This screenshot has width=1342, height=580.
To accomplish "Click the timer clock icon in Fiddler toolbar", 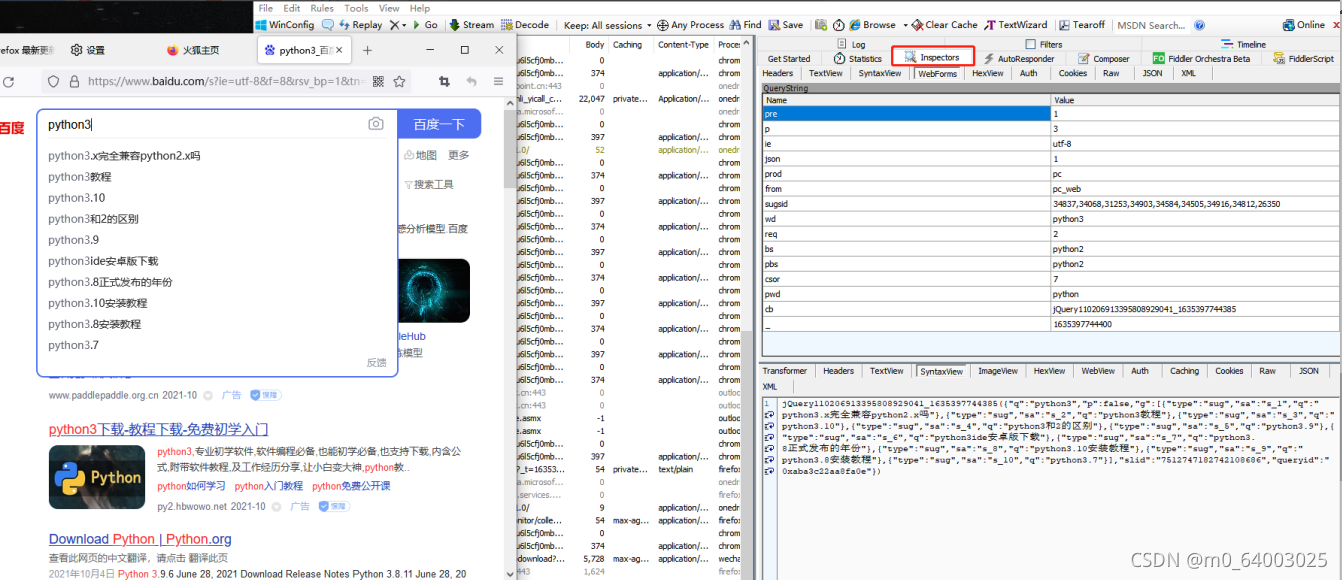I will click(x=839, y=25).
